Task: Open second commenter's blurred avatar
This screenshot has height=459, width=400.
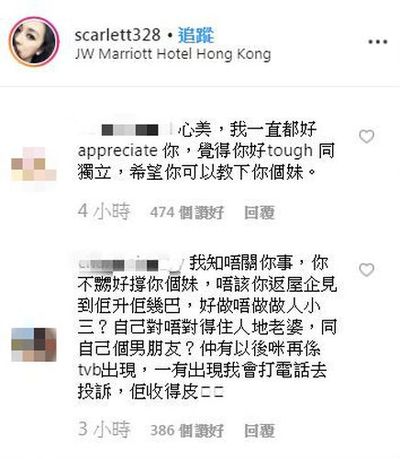Action: coord(34,345)
